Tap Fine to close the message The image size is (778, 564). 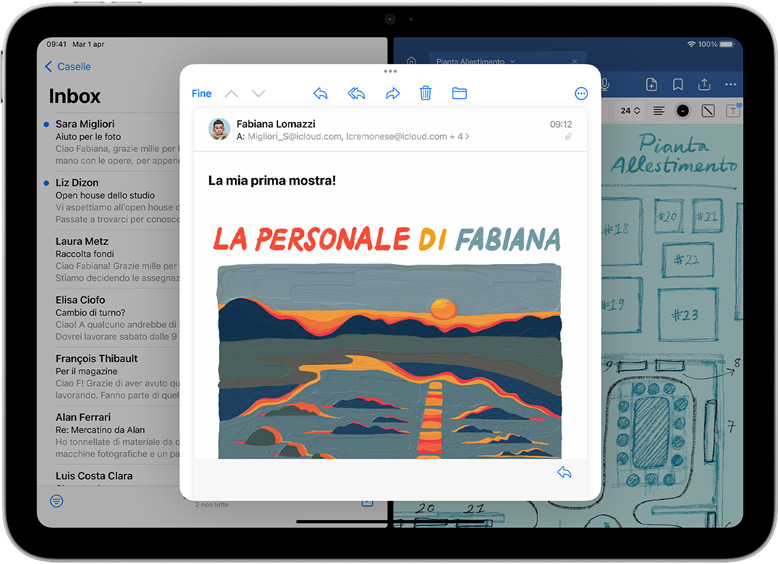click(202, 93)
